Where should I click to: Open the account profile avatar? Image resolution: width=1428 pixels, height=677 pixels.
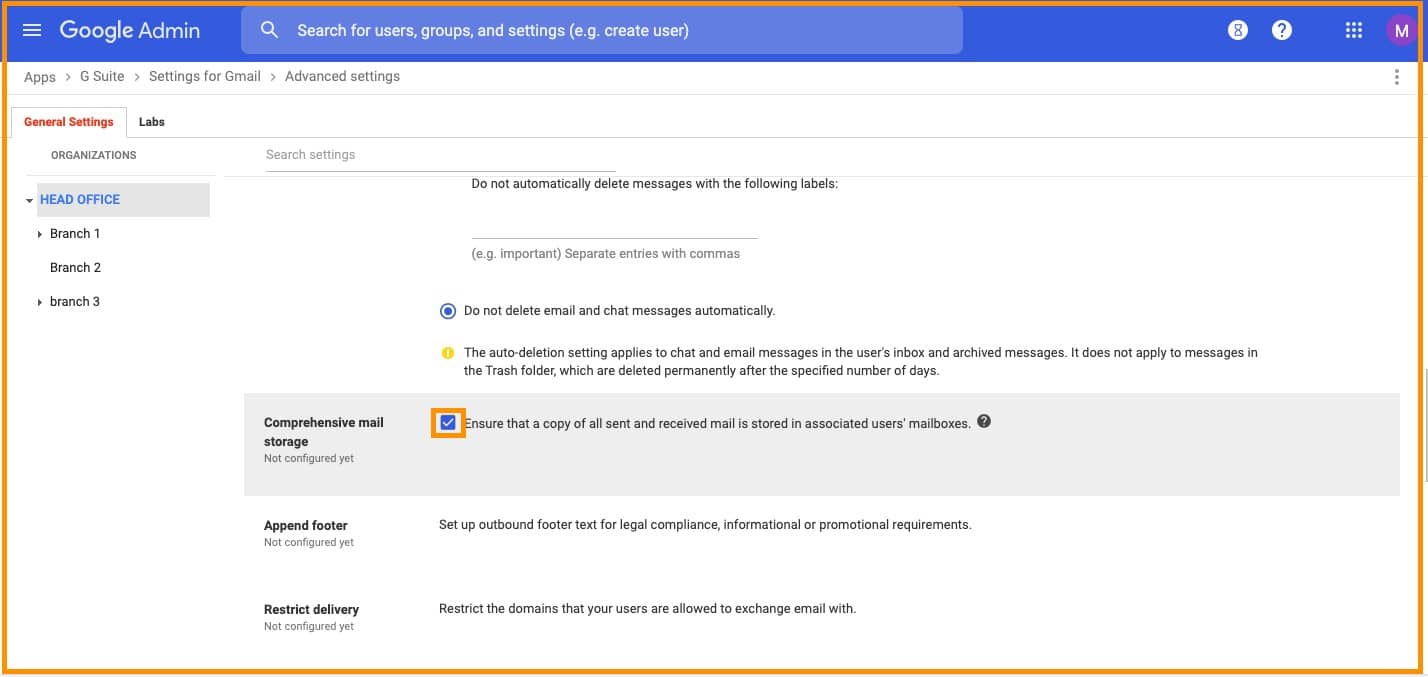[1401, 31]
